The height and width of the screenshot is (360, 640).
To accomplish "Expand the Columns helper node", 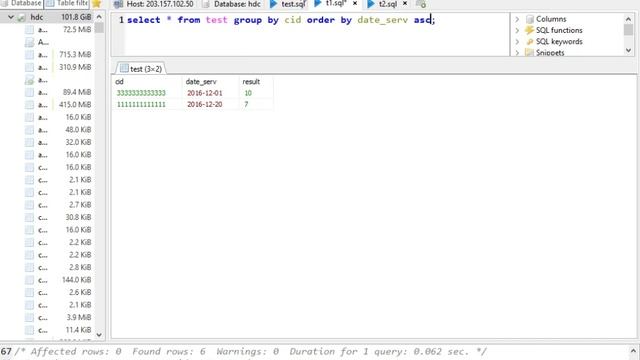I will (517, 19).
